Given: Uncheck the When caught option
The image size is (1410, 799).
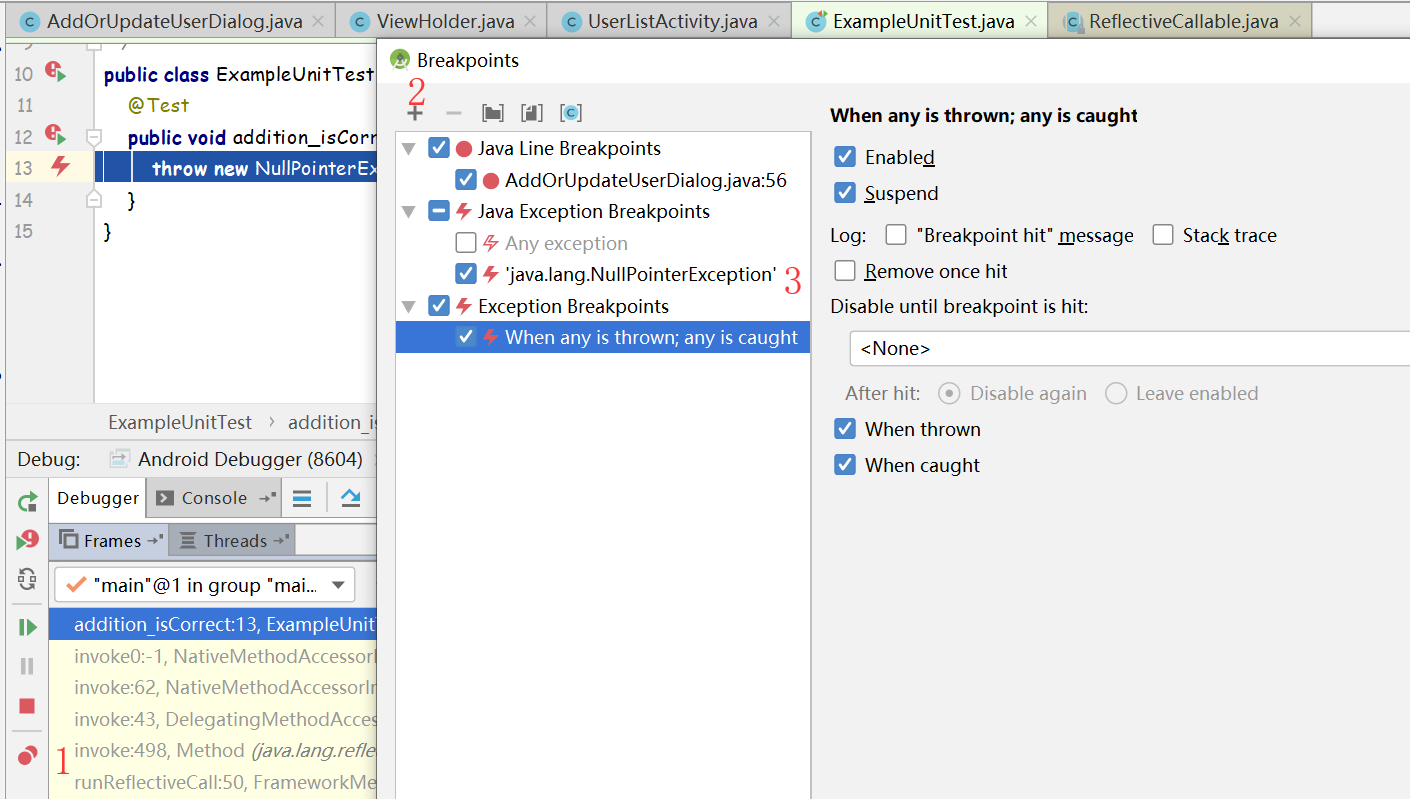Looking at the screenshot, I should [x=845, y=465].
